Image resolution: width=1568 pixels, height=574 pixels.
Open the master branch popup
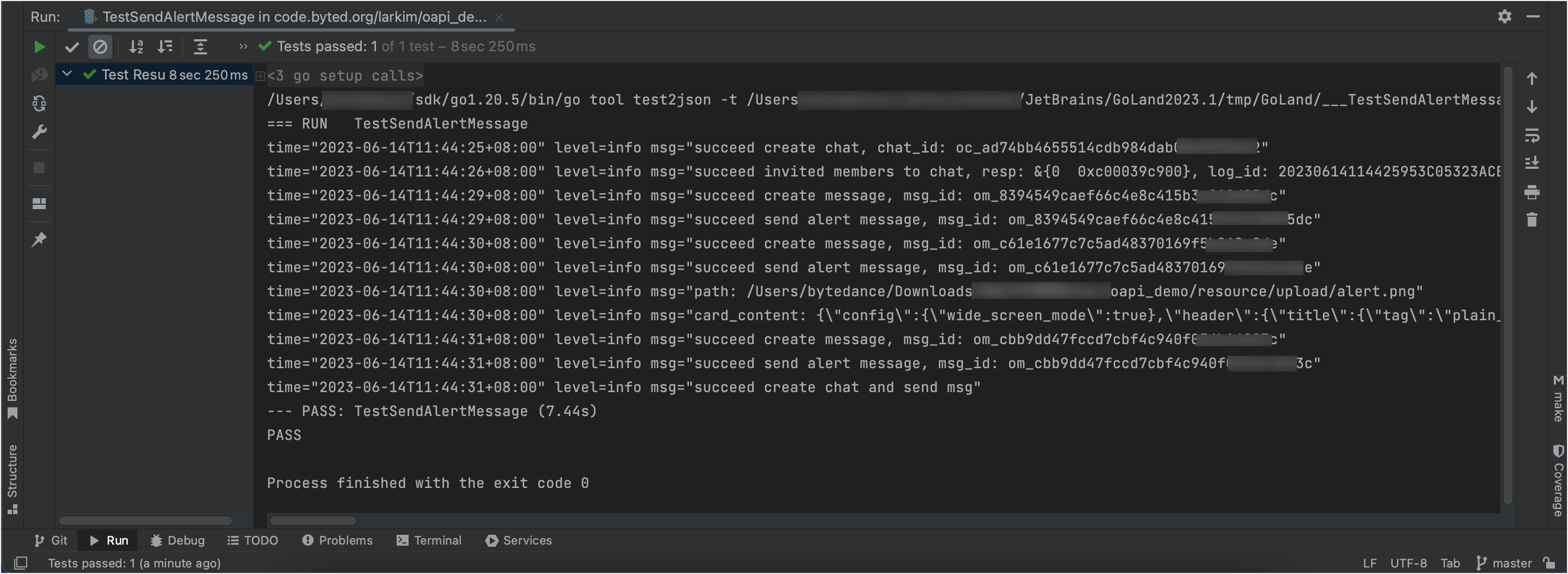1508,563
